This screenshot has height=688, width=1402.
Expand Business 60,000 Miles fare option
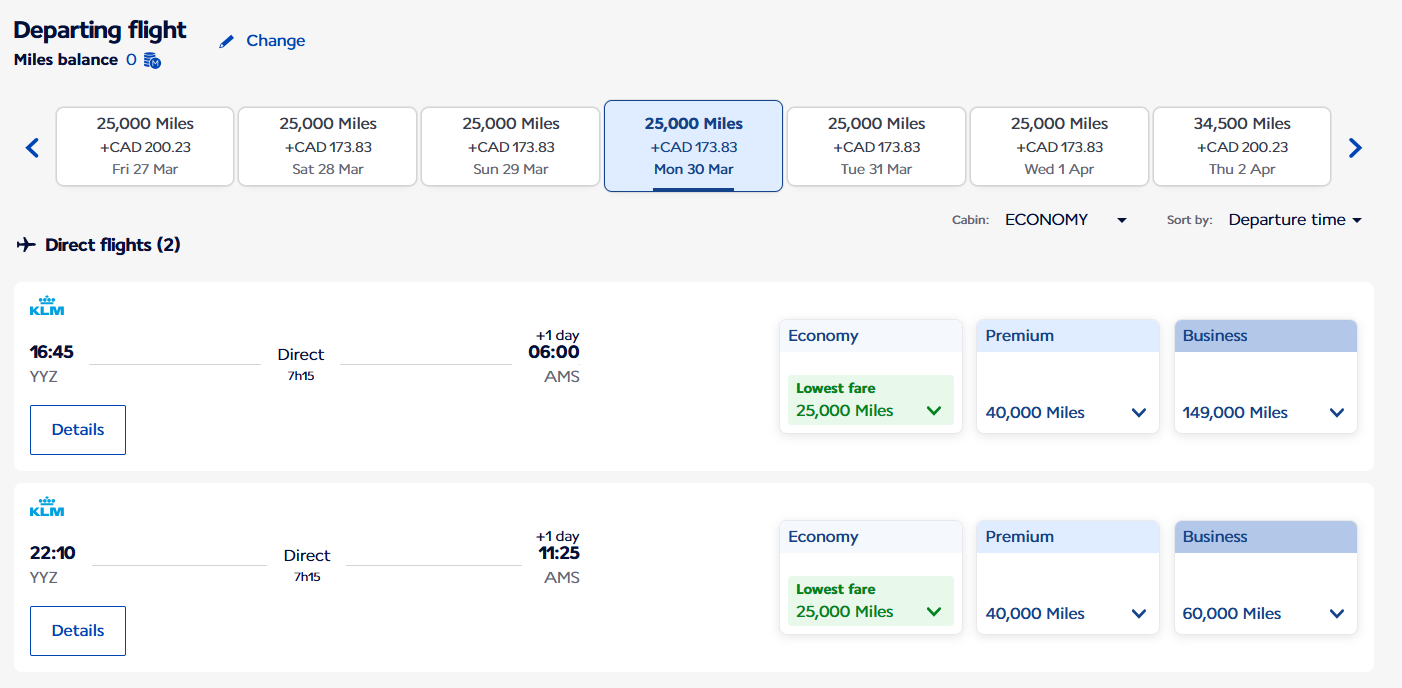click(x=1265, y=613)
